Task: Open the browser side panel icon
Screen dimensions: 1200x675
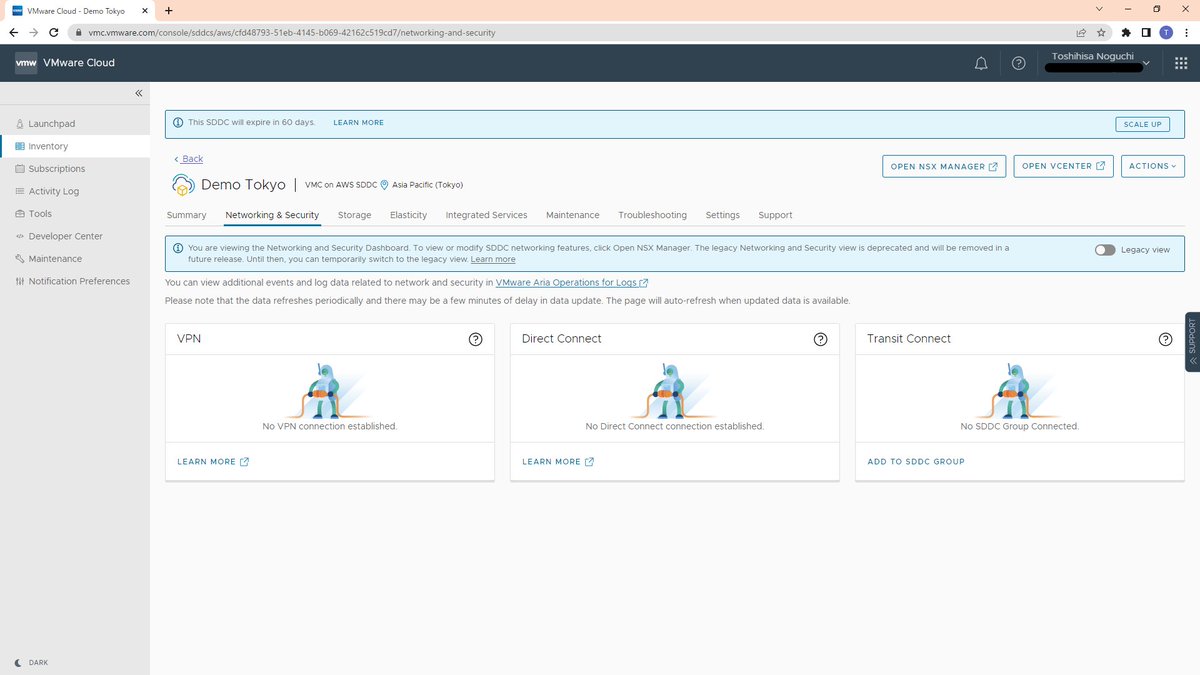Action: tap(1146, 32)
